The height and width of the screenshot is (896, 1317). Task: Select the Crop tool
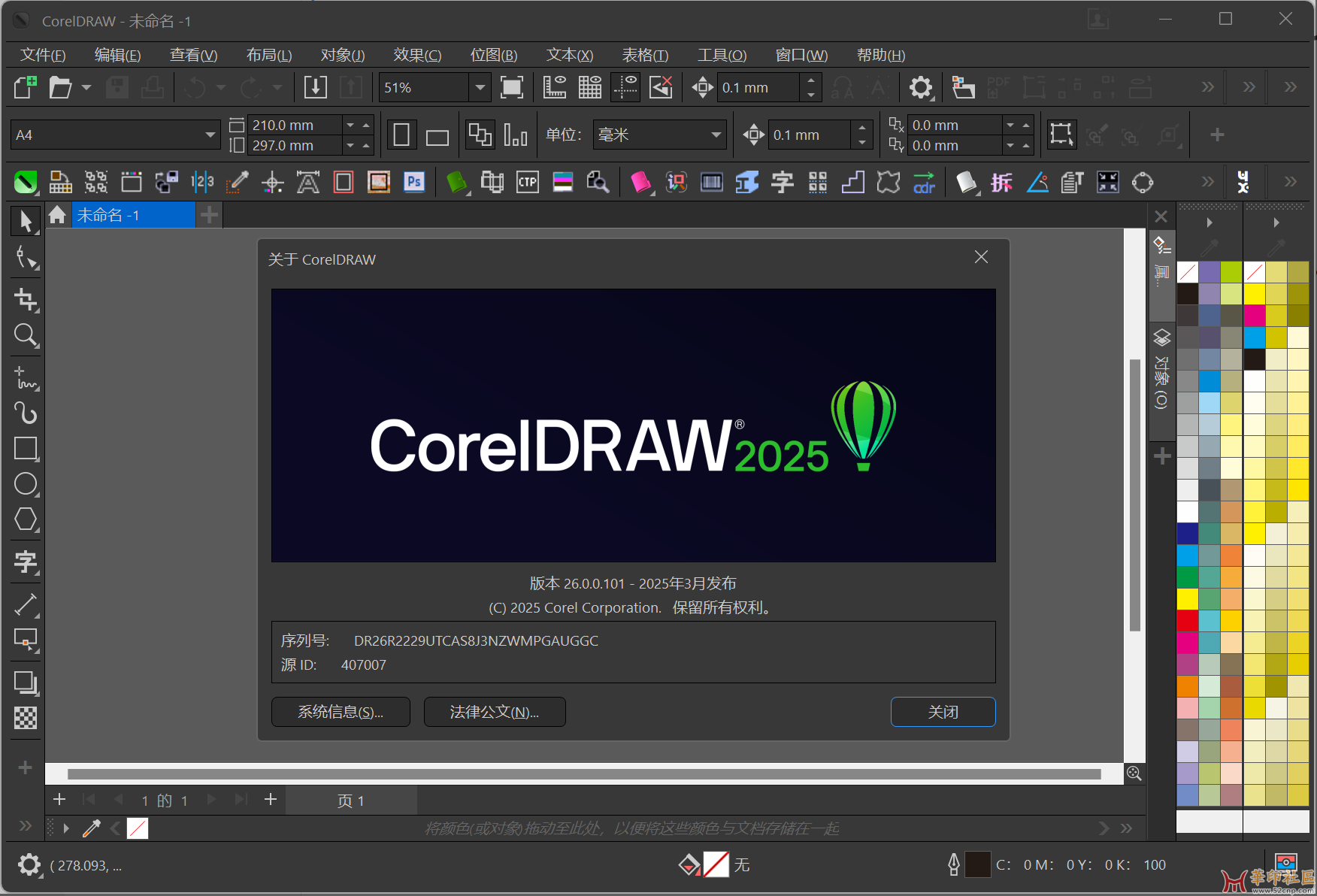pyautogui.click(x=26, y=299)
